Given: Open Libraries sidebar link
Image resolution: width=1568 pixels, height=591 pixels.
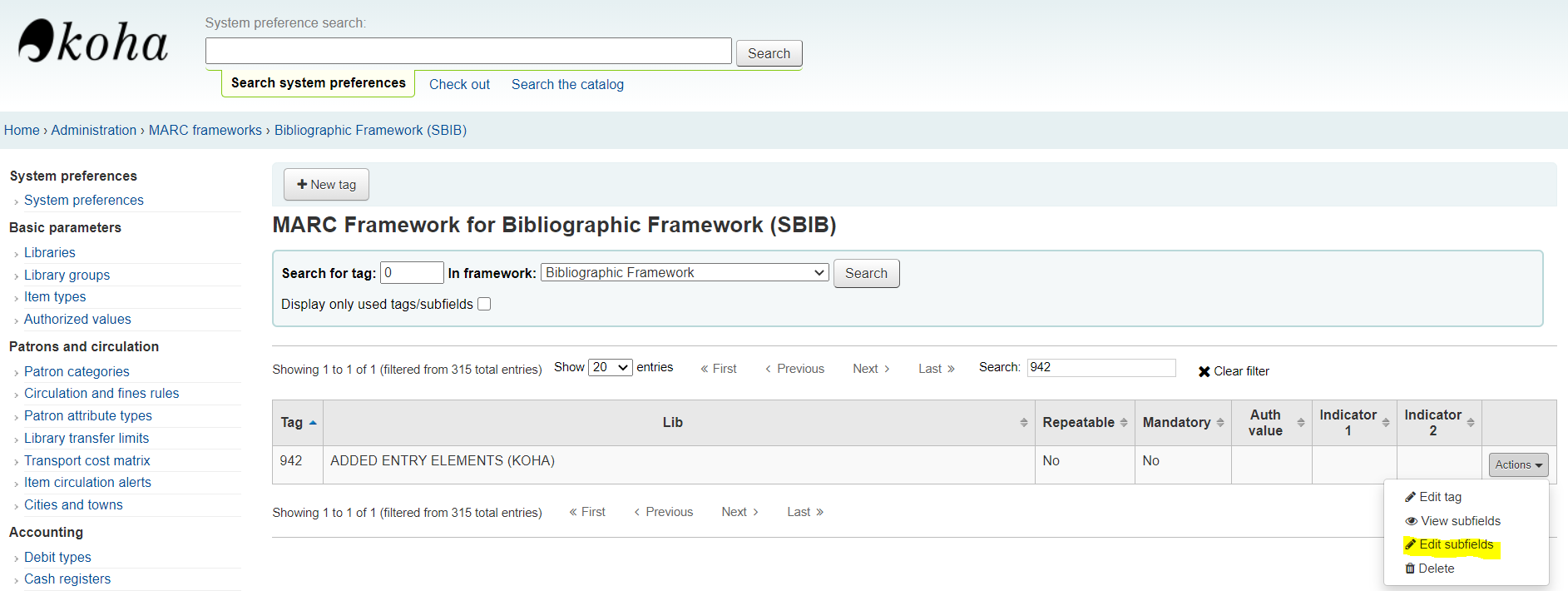Looking at the screenshot, I should coord(50,252).
